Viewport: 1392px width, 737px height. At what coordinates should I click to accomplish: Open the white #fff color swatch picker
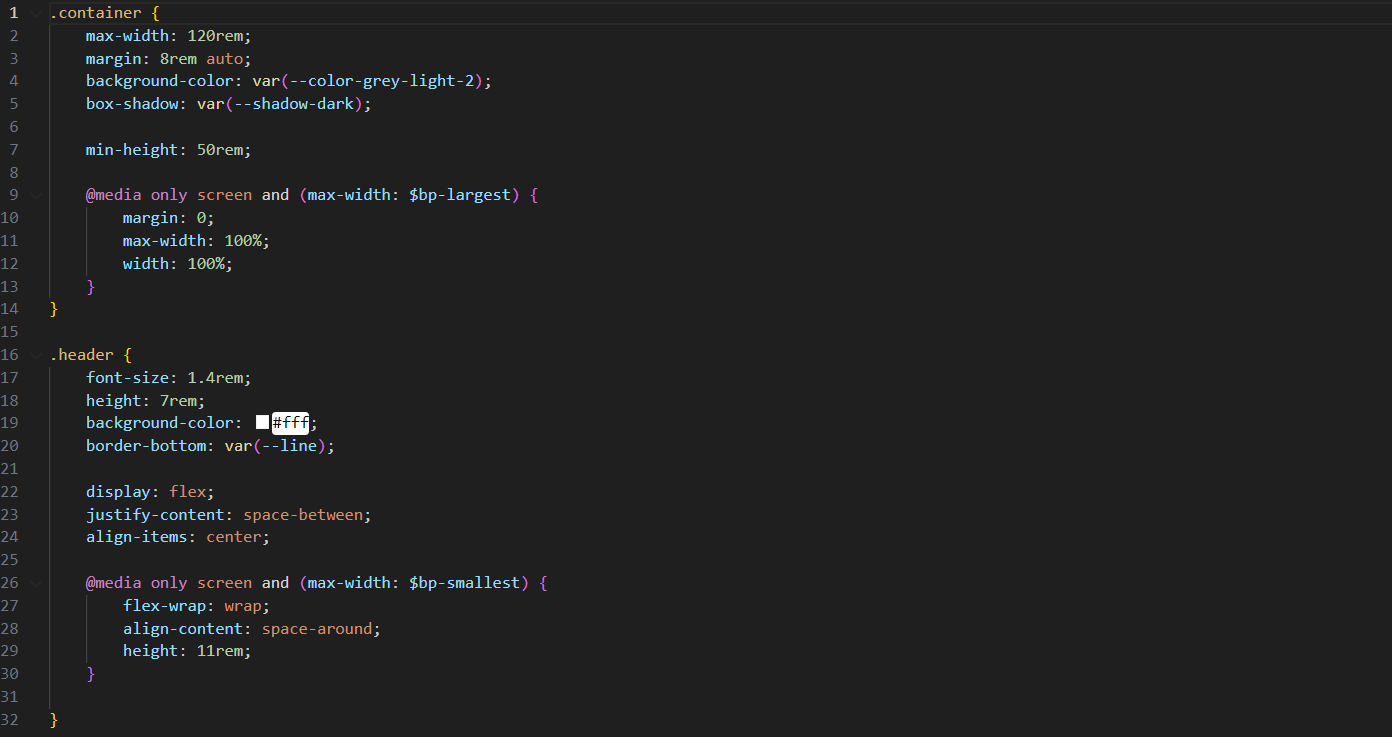pyautogui.click(x=262, y=423)
